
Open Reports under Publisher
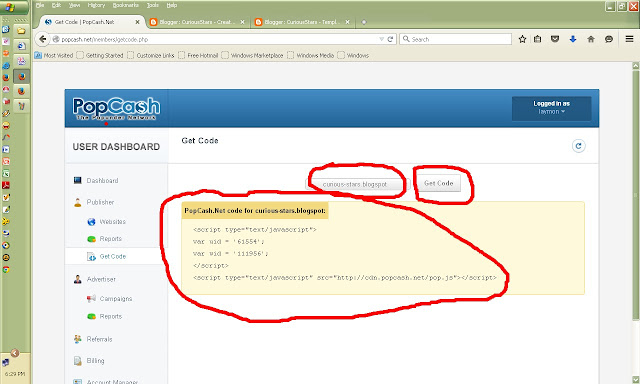[111, 239]
